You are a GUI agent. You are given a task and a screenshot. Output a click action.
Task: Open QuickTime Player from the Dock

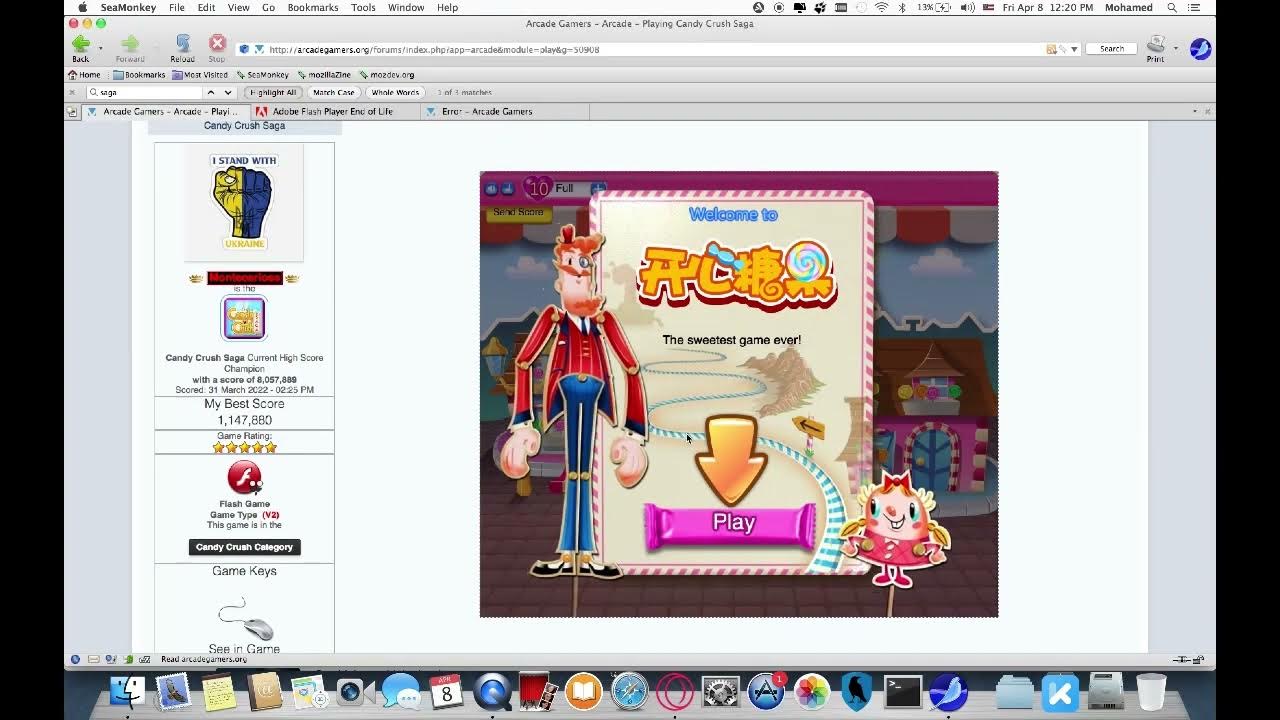492,692
